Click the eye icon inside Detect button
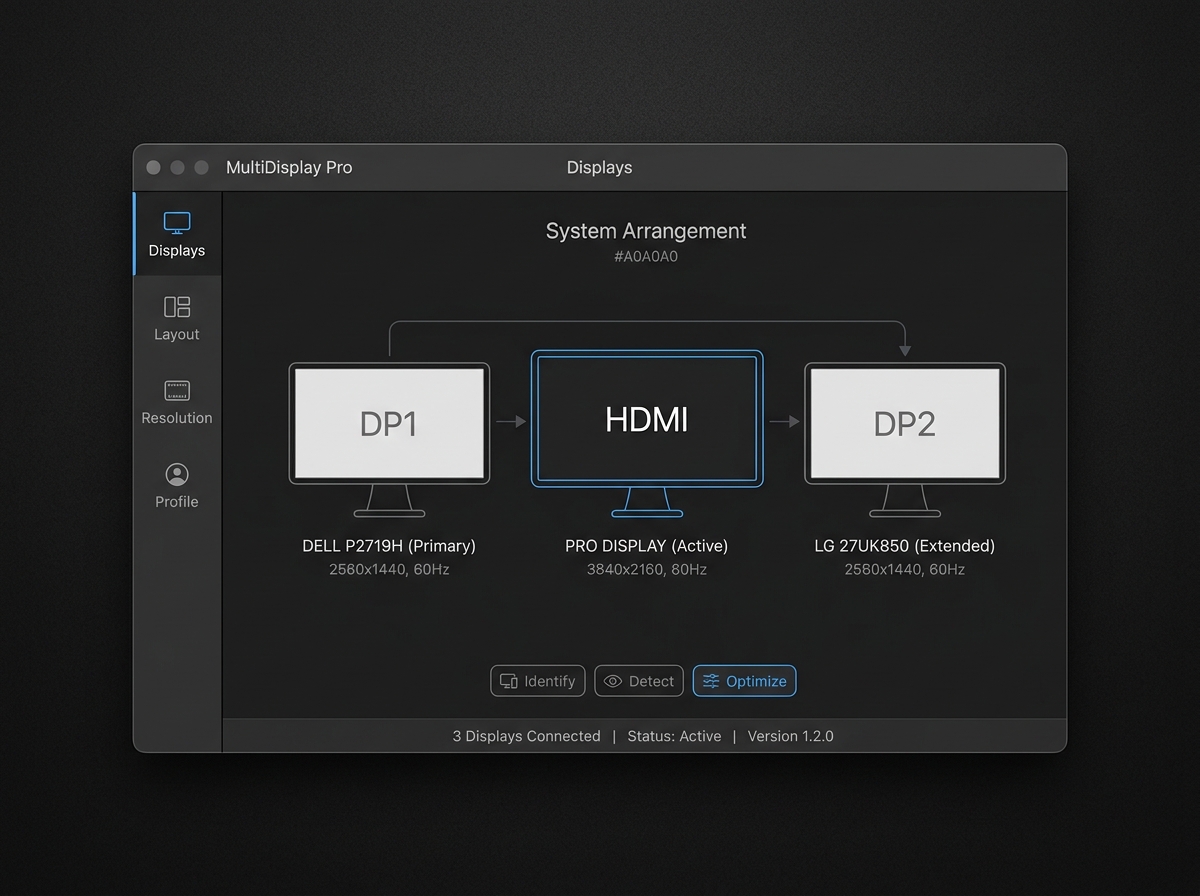The height and width of the screenshot is (896, 1200). tap(613, 681)
